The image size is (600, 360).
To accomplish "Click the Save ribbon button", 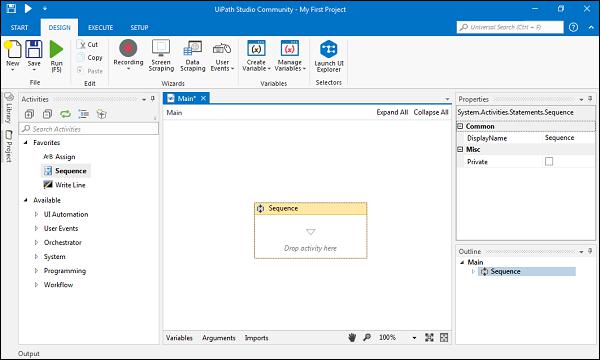I will pyautogui.click(x=34, y=55).
